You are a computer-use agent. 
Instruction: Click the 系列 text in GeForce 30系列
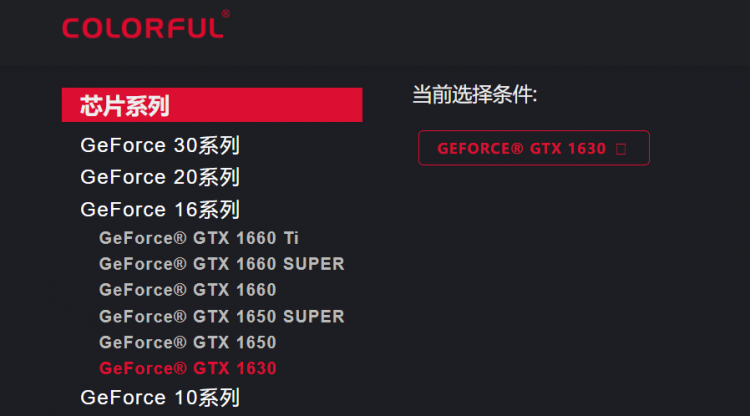(x=219, y=146)
